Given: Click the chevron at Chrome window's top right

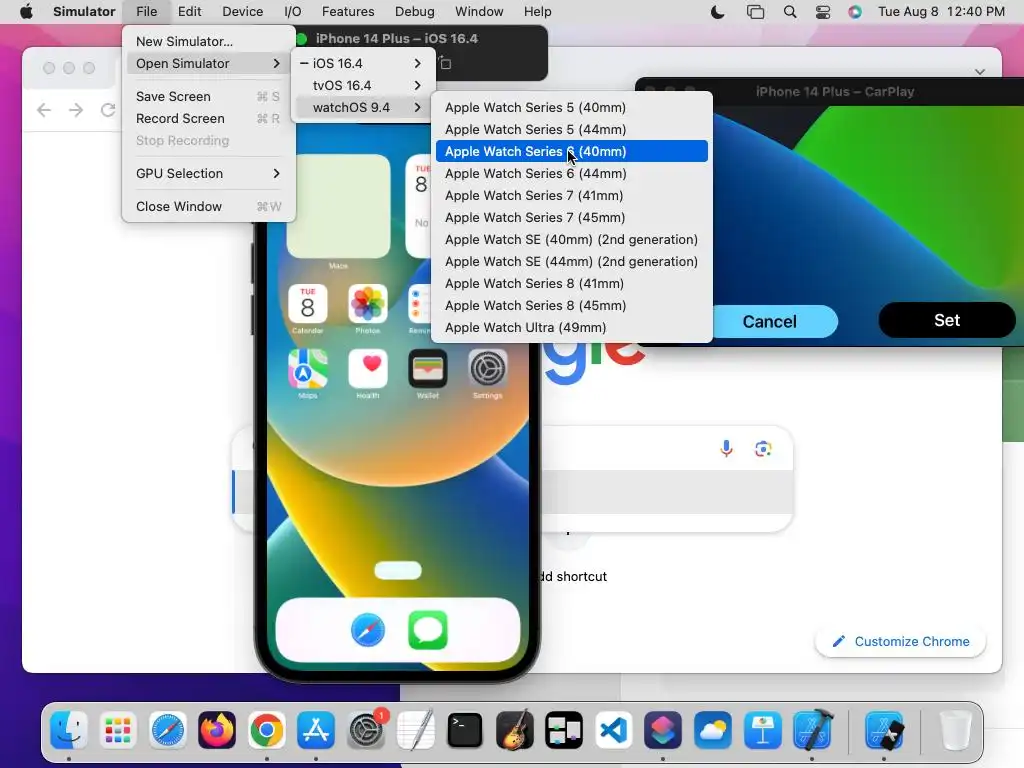Looking at the screenshot, I should point(980,72).
